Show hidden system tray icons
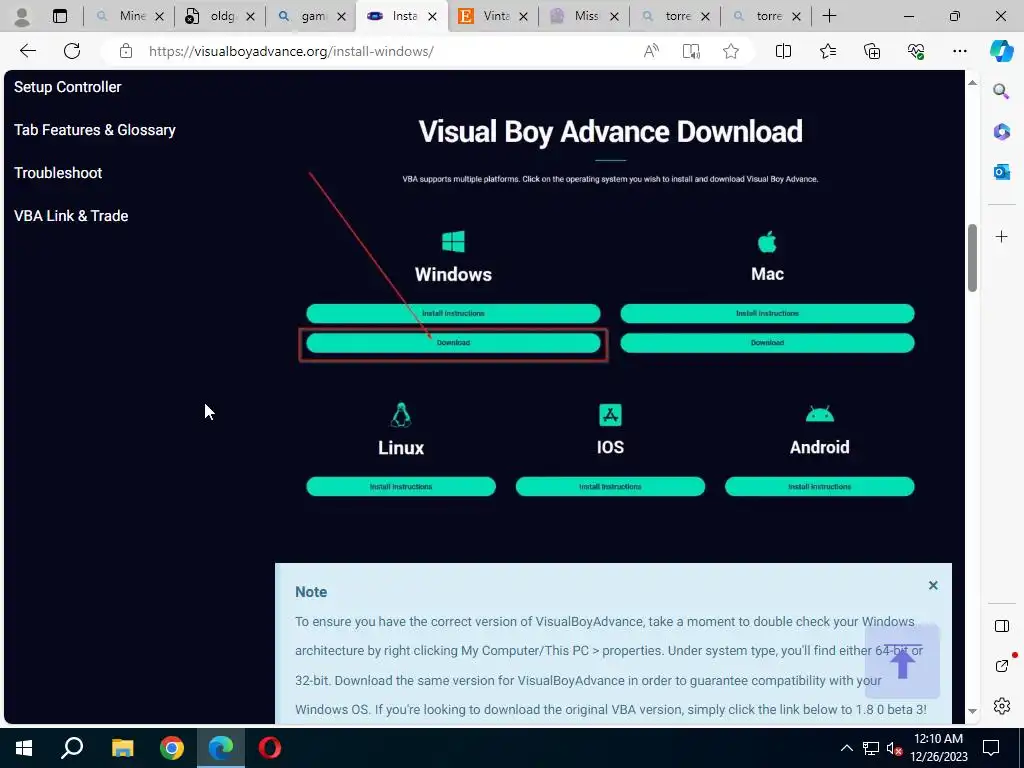The height and width of the screenshot is (768, 1024). (x=846, y=748)
